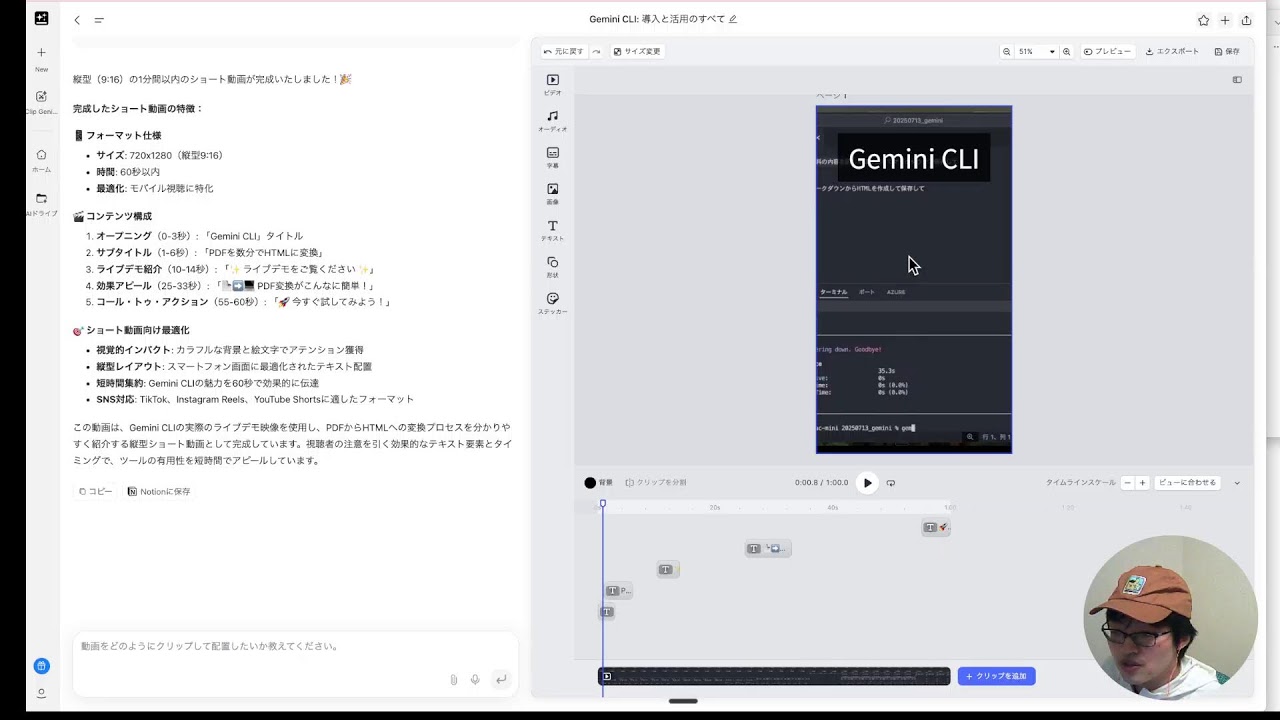Image resolution: width=1280 pixels, height=720 pixels.
Task: Select the テキスト (Text) tool
Action: tap(553, 230)
